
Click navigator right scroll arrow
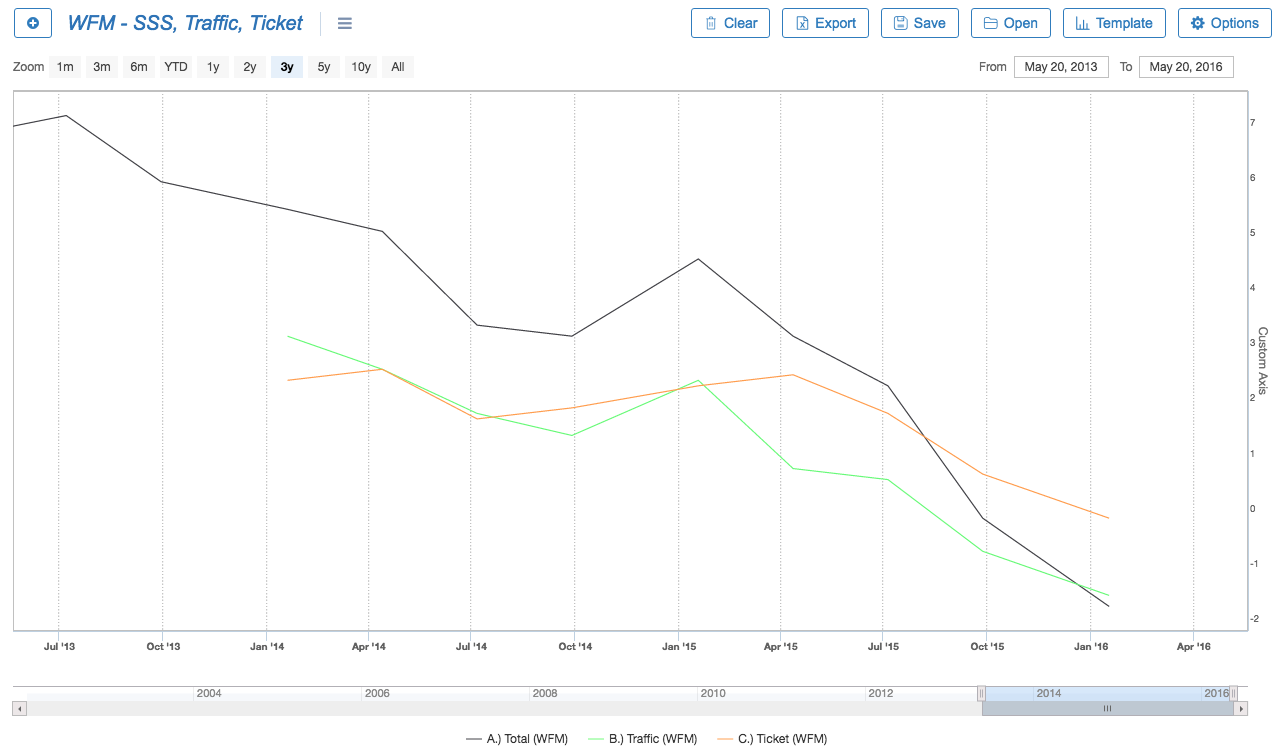click(1242, 708)
